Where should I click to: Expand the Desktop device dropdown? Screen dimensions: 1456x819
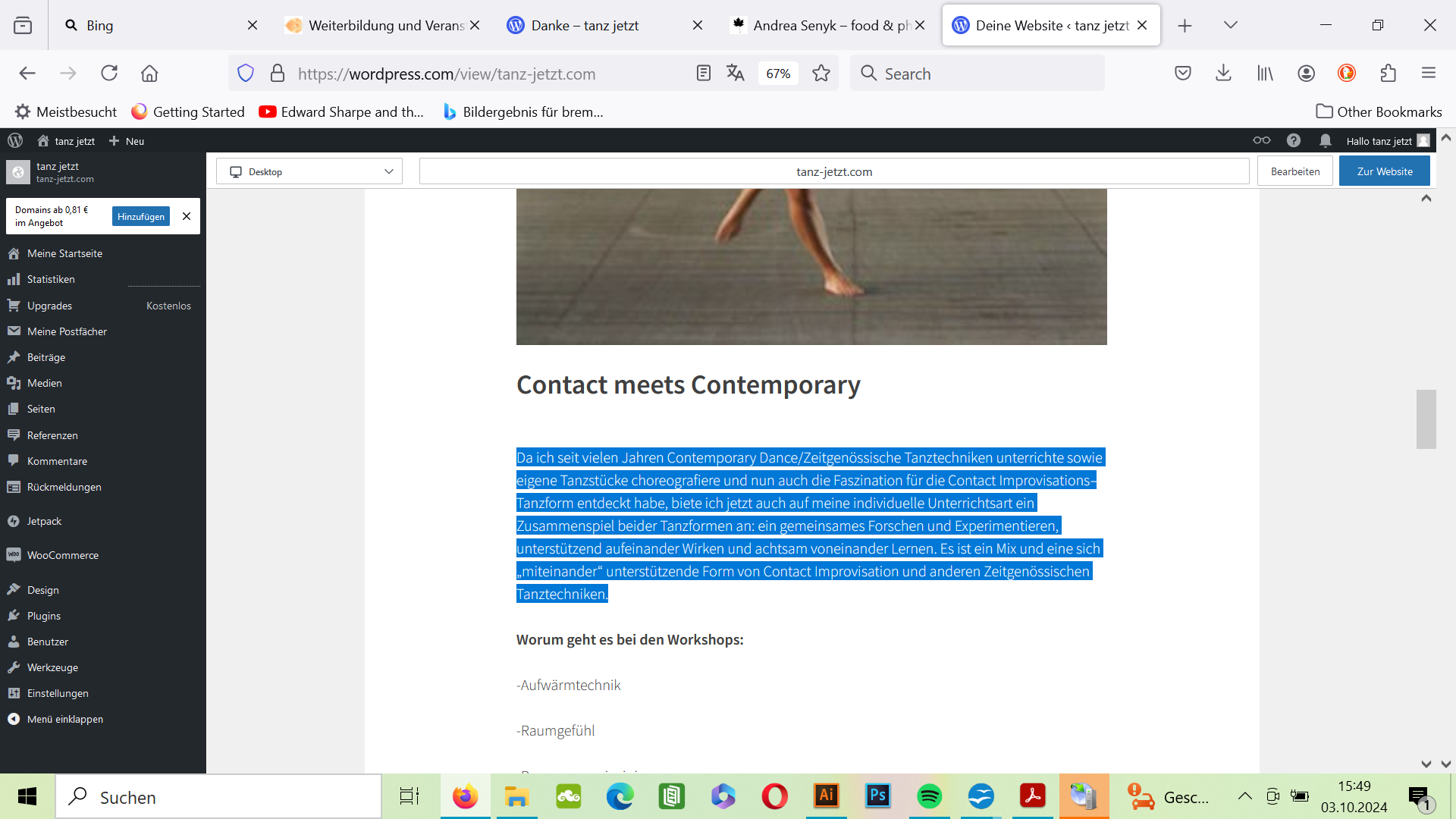(309, 171)
